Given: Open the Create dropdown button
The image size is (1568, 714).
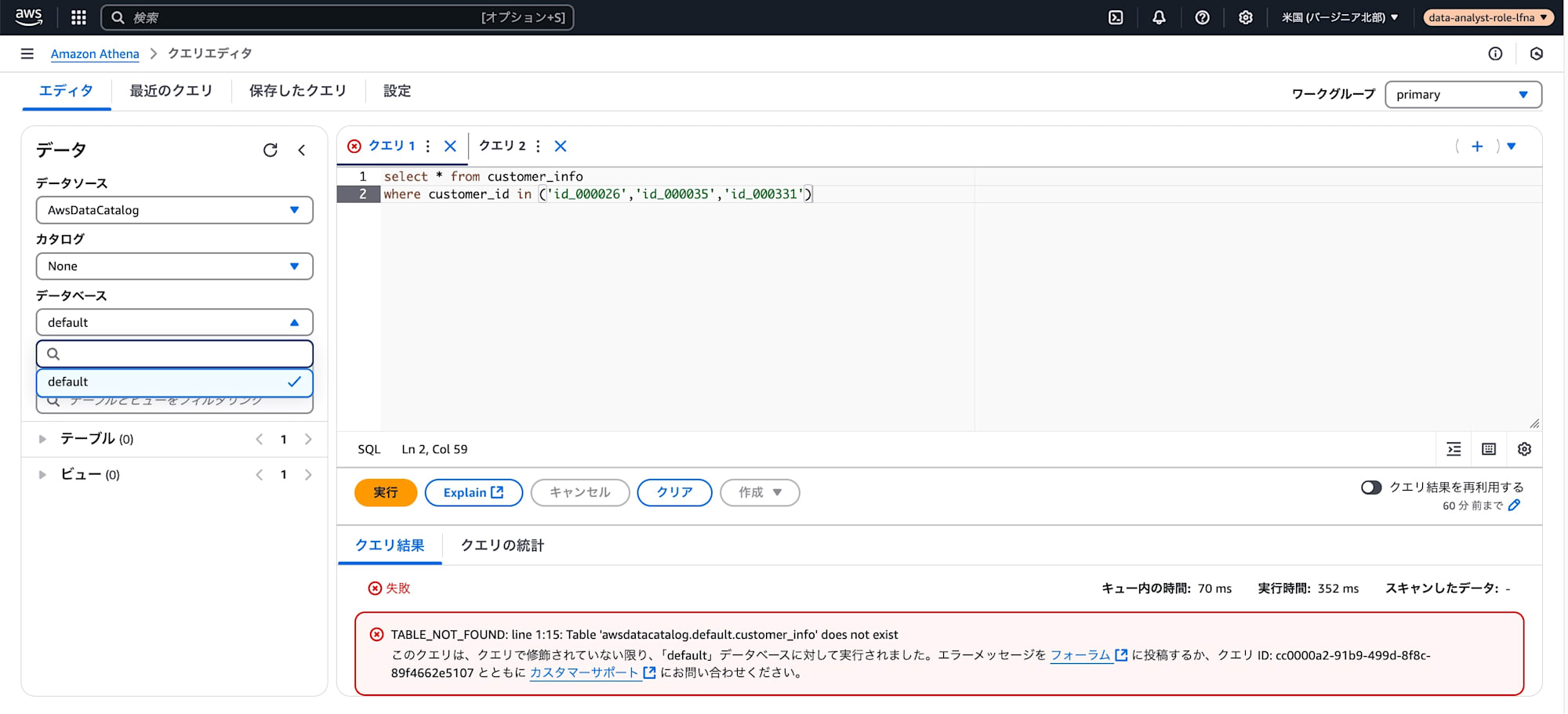Looking at the screenshot, I should point(760,492).
